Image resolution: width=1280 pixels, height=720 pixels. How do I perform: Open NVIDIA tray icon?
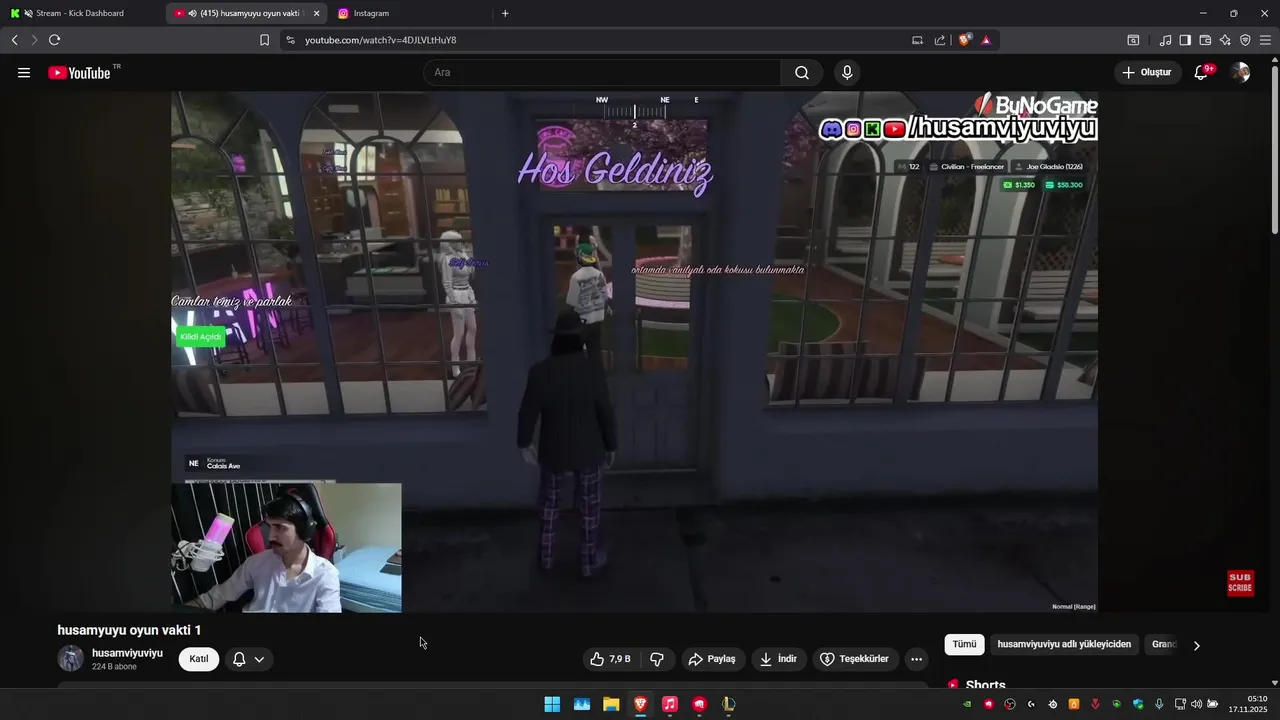967,704
